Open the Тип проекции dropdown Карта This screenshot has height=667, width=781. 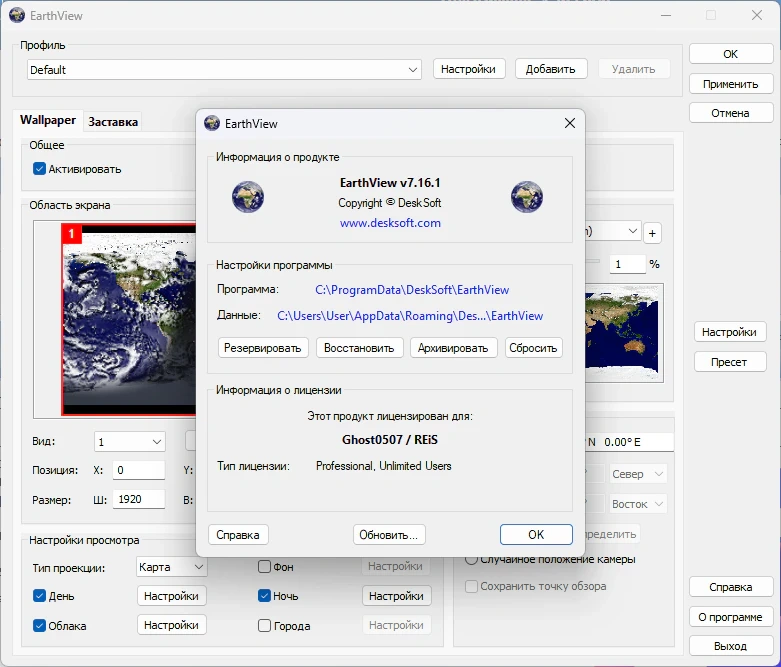click(171, 567)
